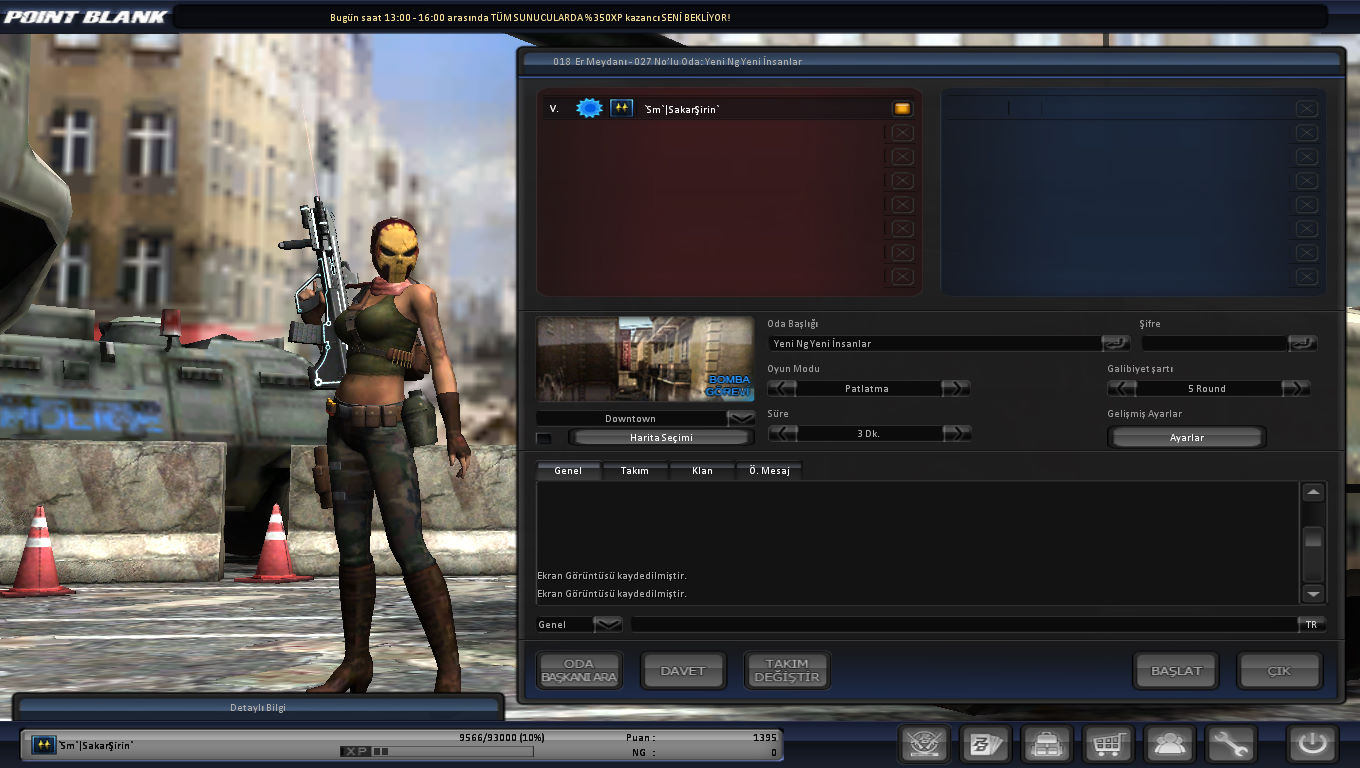The image size is (1360, 768).
Task: Tick the checkbox beside Harita Seçimi
Action: click(x=544, y=438)
